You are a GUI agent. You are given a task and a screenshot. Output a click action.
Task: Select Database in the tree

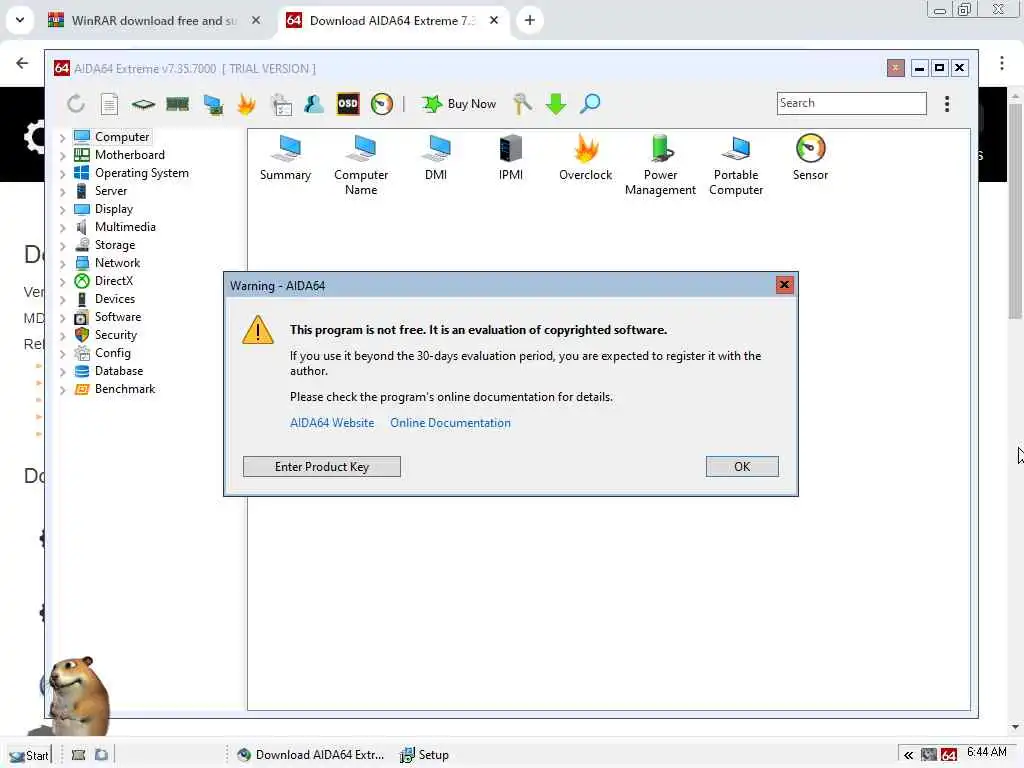coord(118,371)
